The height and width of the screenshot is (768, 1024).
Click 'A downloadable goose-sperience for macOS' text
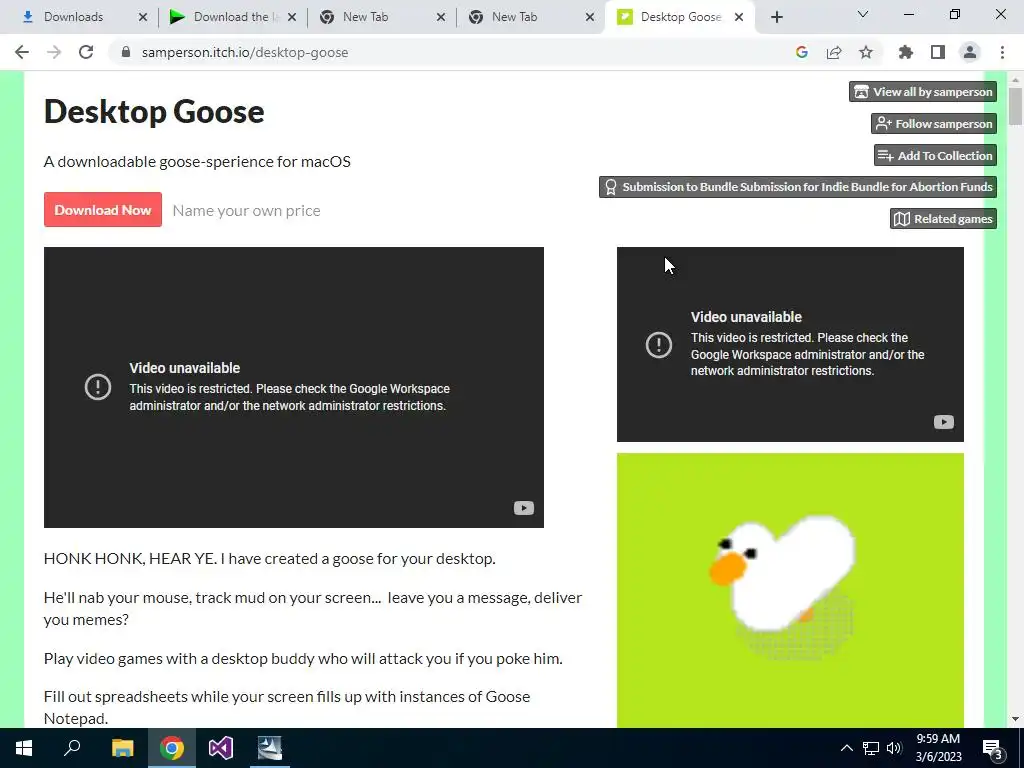click(x=197, y=161)
